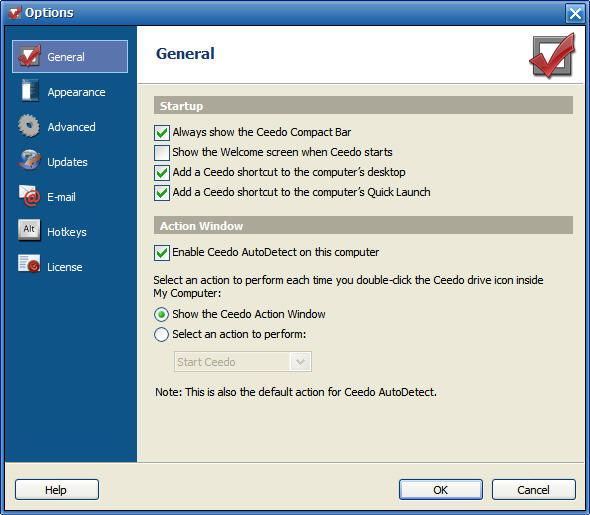Go to the Hotkeys section label

tap(67, 232)
